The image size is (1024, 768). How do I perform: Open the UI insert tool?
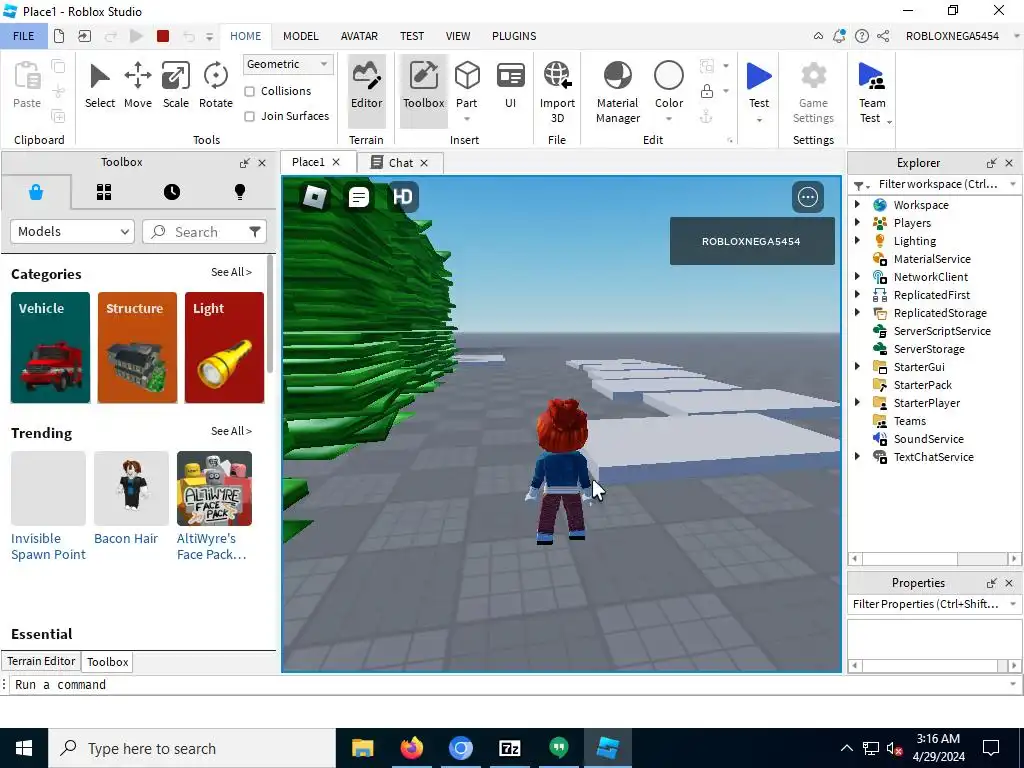[510, 86]
